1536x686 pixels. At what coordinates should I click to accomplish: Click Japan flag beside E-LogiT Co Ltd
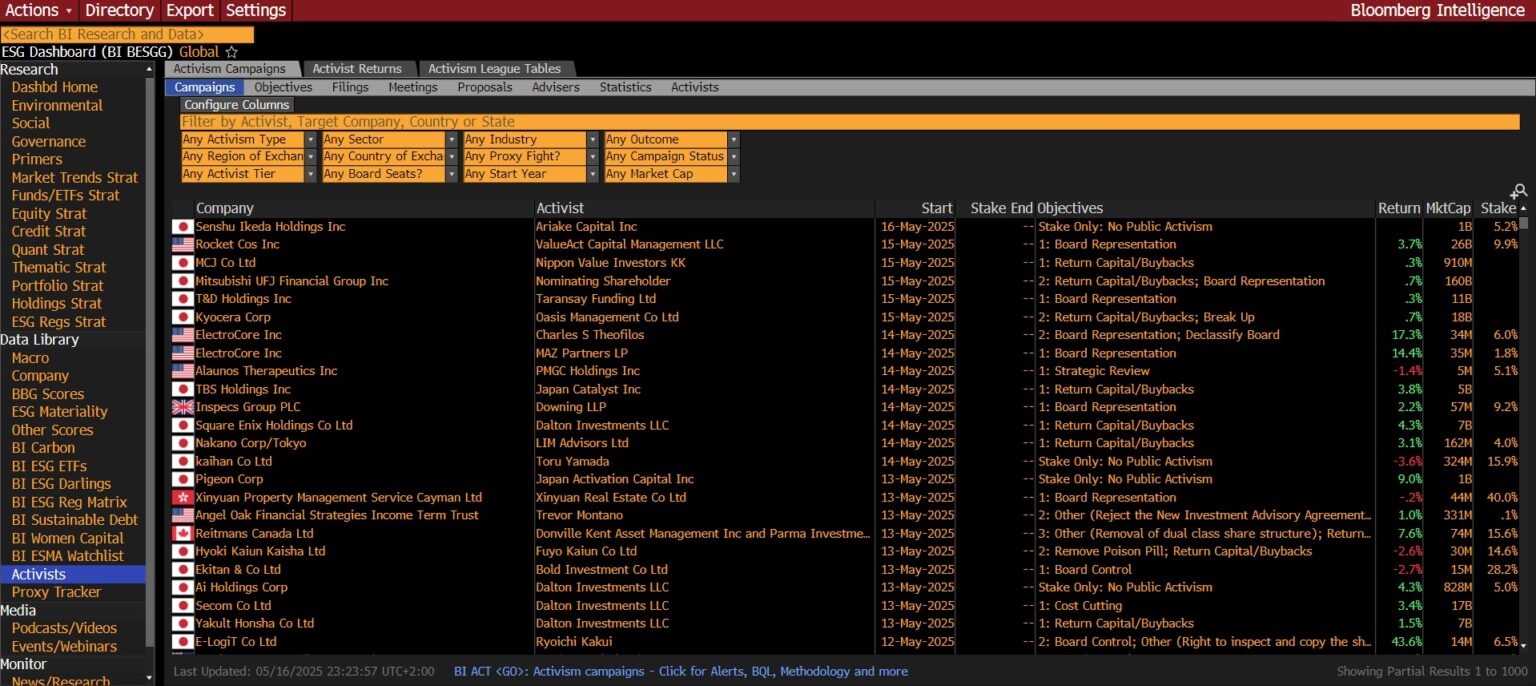pos(183,641)
